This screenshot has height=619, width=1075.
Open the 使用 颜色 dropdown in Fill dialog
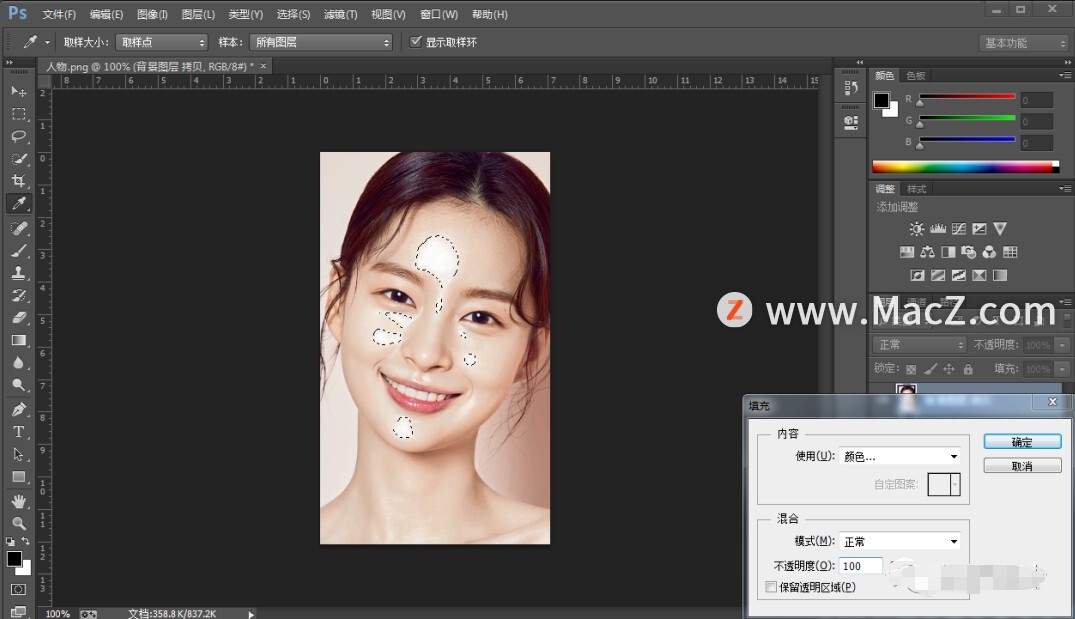pyautogui.click(x=899, y=457)
